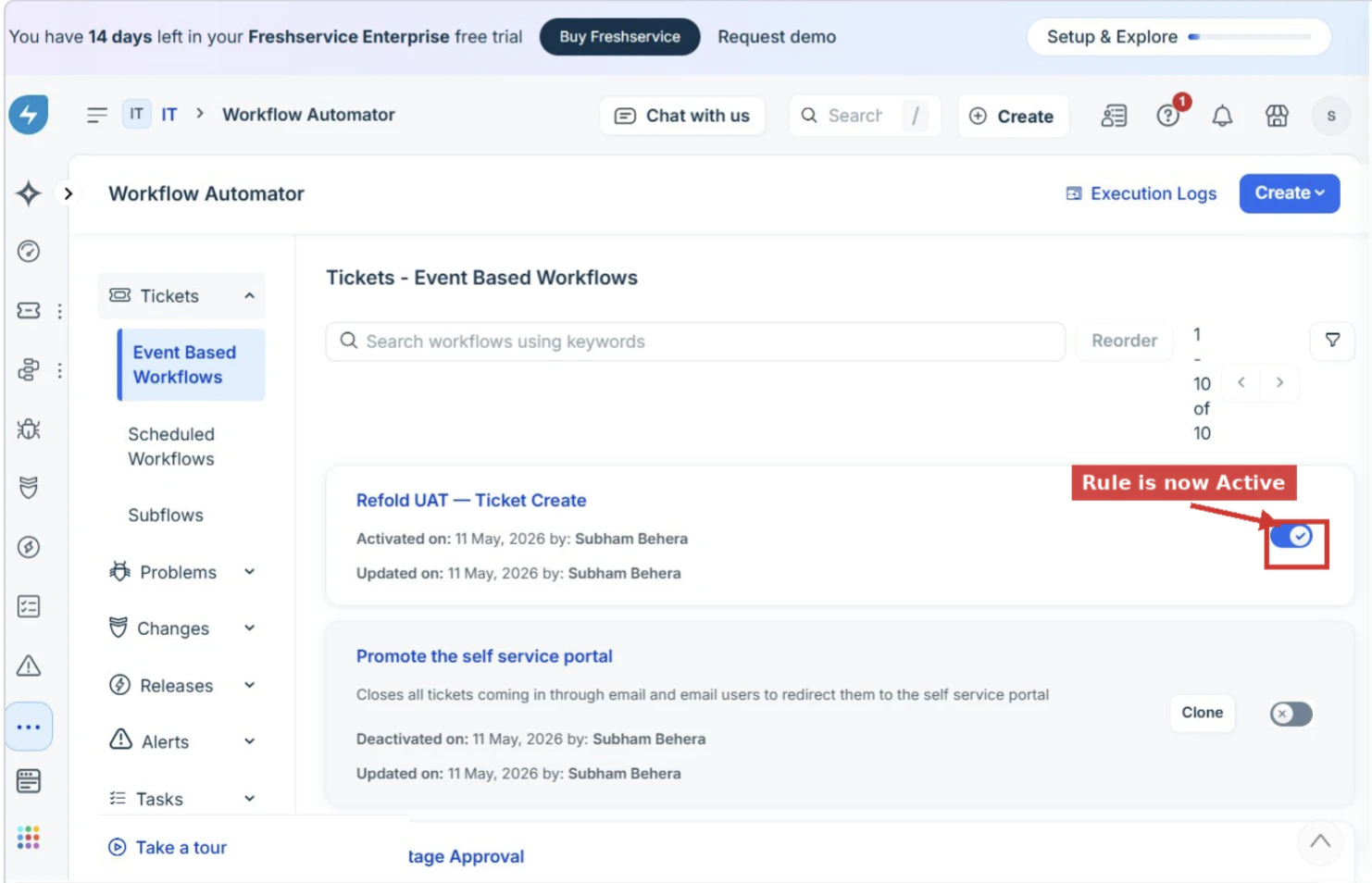1372x883 pixels.
Task: Click the global Search field in header
Action: coord(865,116)
